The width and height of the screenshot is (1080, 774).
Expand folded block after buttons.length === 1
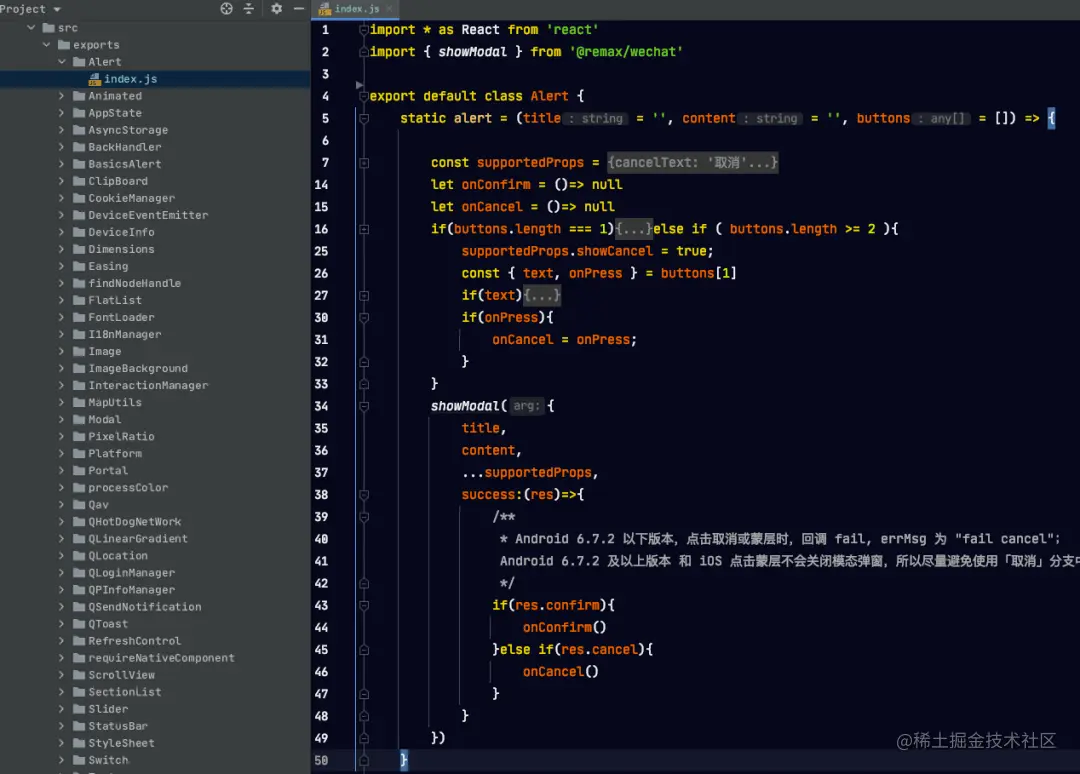(x=633, y=229)
